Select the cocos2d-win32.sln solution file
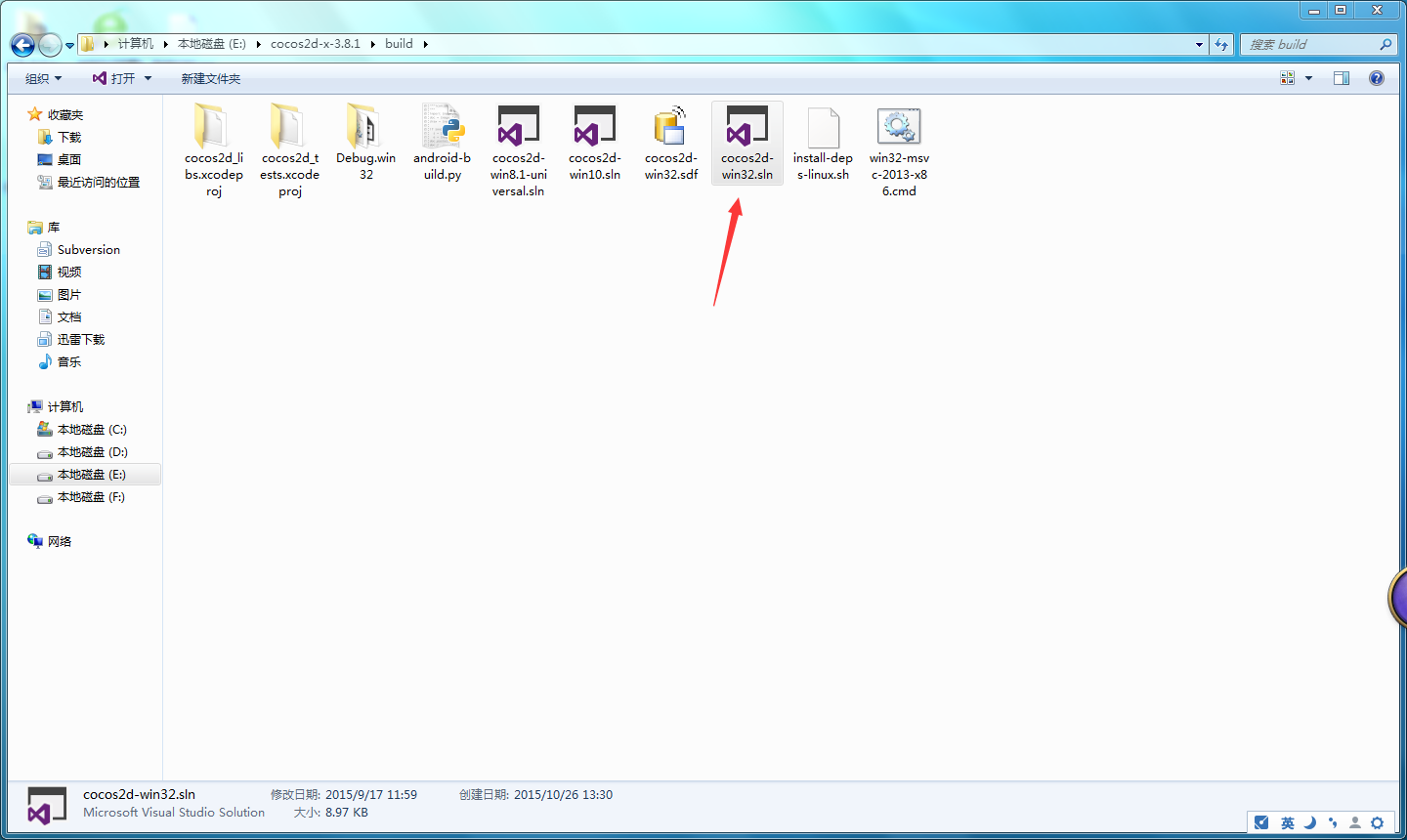1407x840 pixels. 747,144
